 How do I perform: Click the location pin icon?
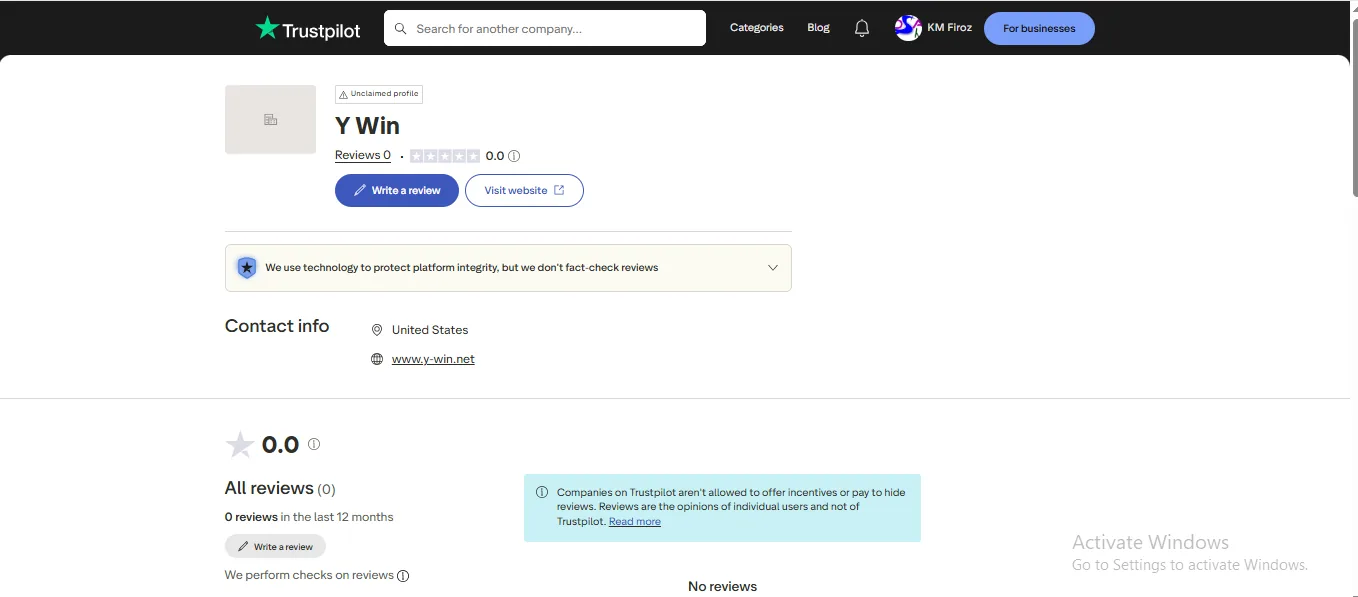point(377,330)
